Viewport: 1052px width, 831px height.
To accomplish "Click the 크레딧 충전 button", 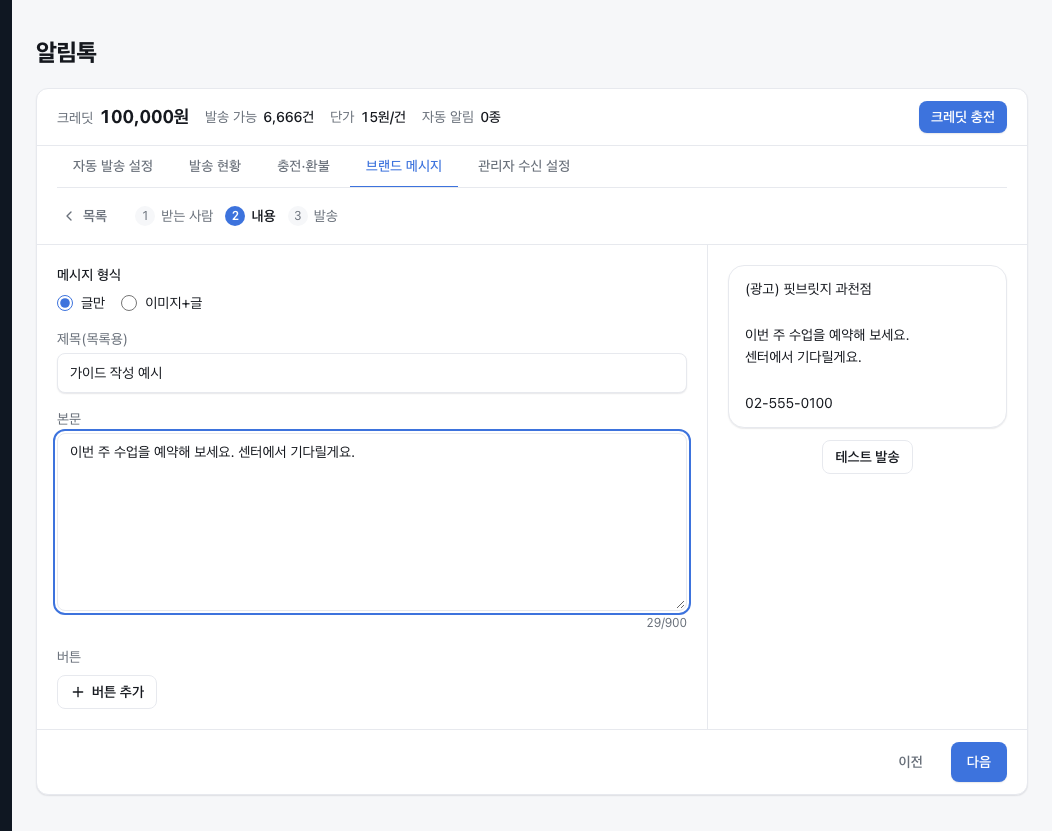I will [x=962, y=117].
